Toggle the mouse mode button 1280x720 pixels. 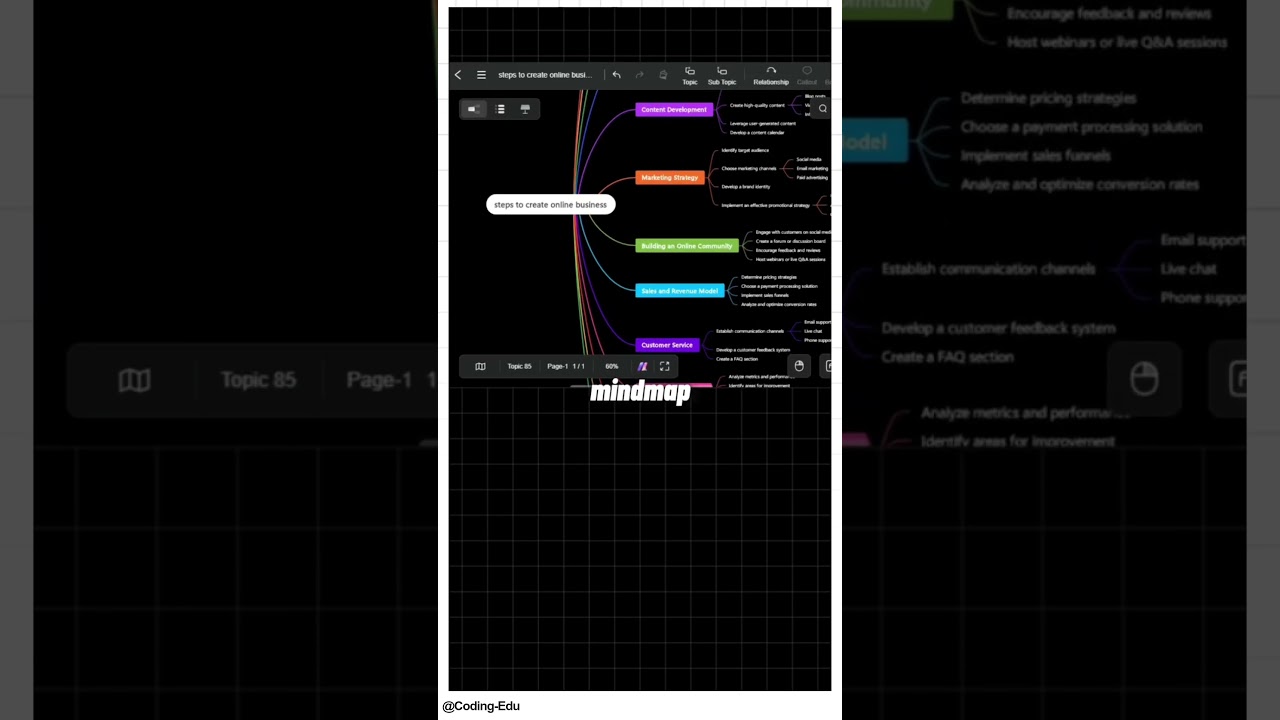tap(799, 366)
